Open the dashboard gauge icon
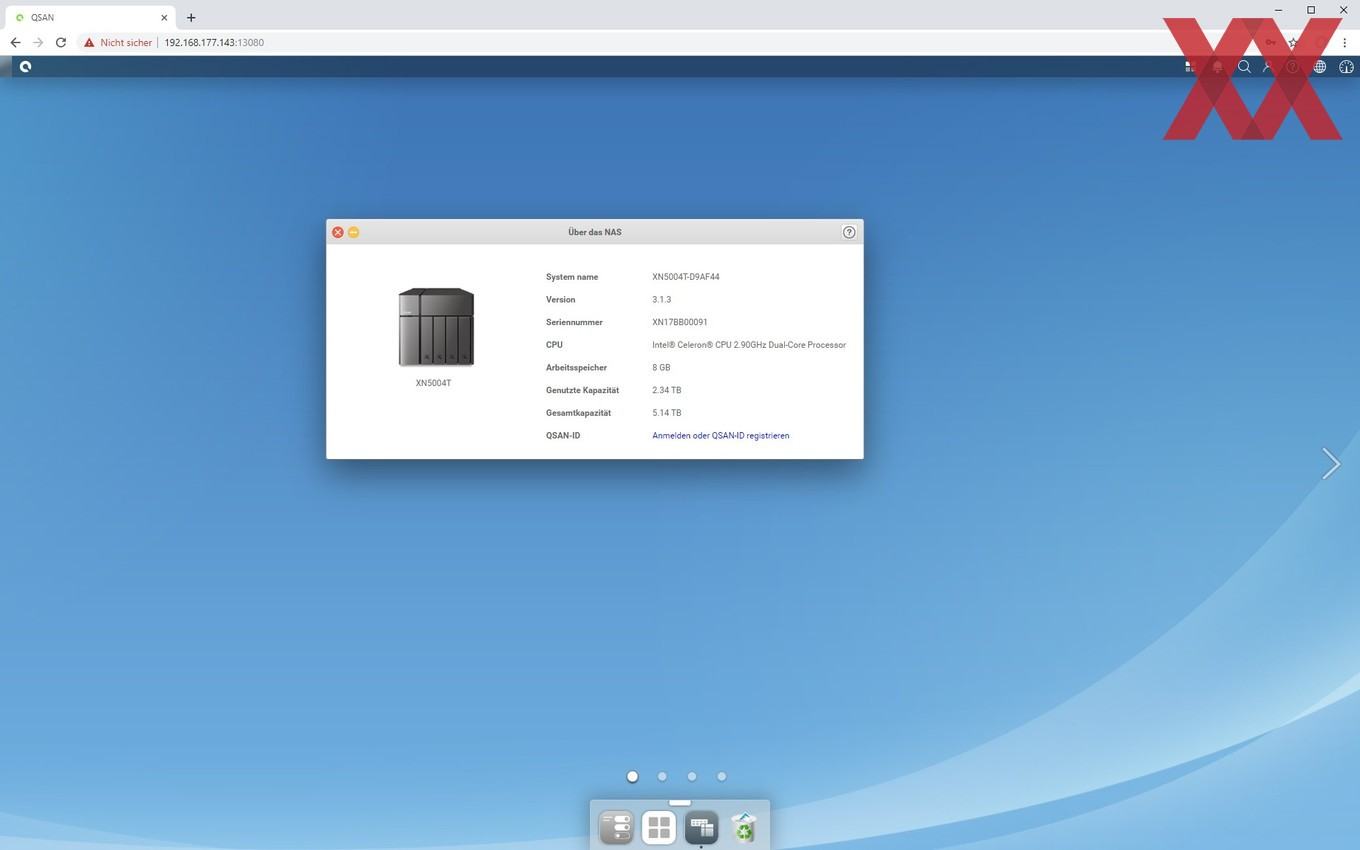 tap(1346, 67)
